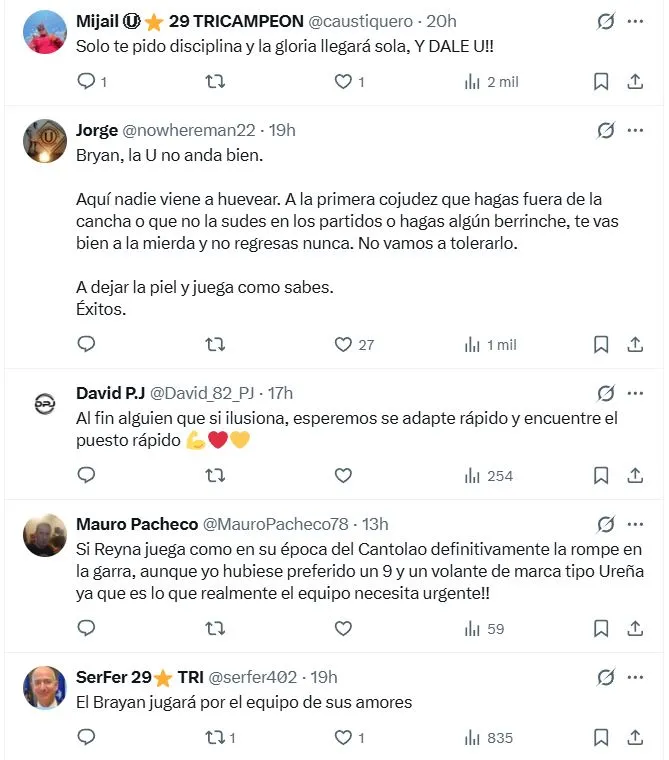
Task: Open @nowhereman22 profile handle
Action: click(x=188, y=130)
